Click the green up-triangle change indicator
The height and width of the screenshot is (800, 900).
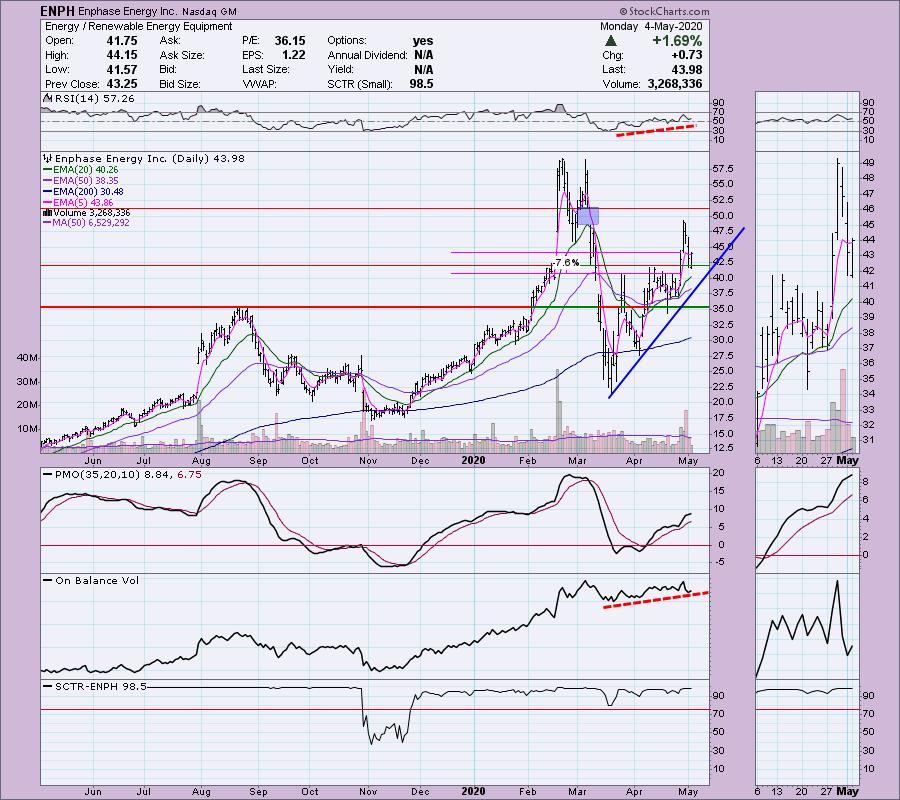coord(611,41)
